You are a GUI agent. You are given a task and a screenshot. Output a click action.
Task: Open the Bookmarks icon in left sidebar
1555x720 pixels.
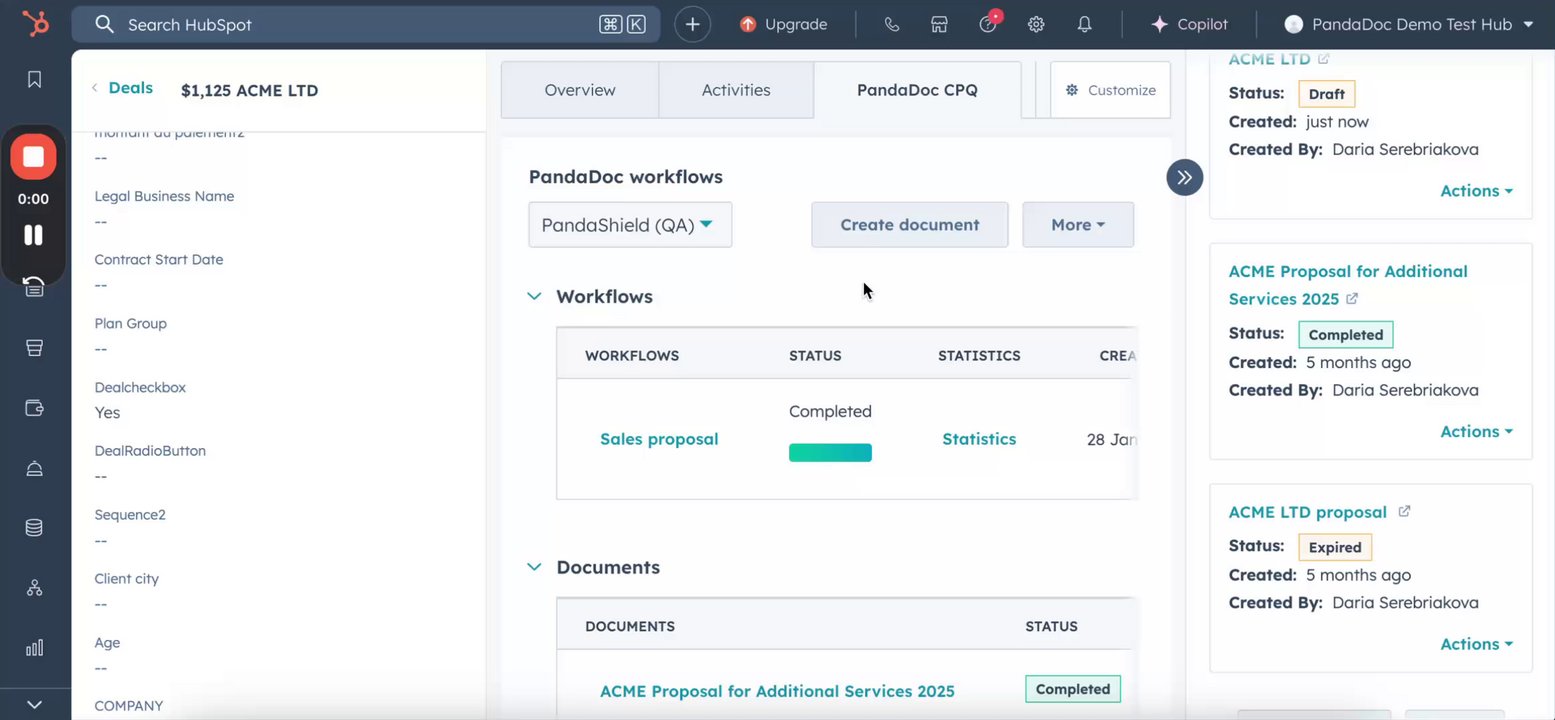(34, 79)
